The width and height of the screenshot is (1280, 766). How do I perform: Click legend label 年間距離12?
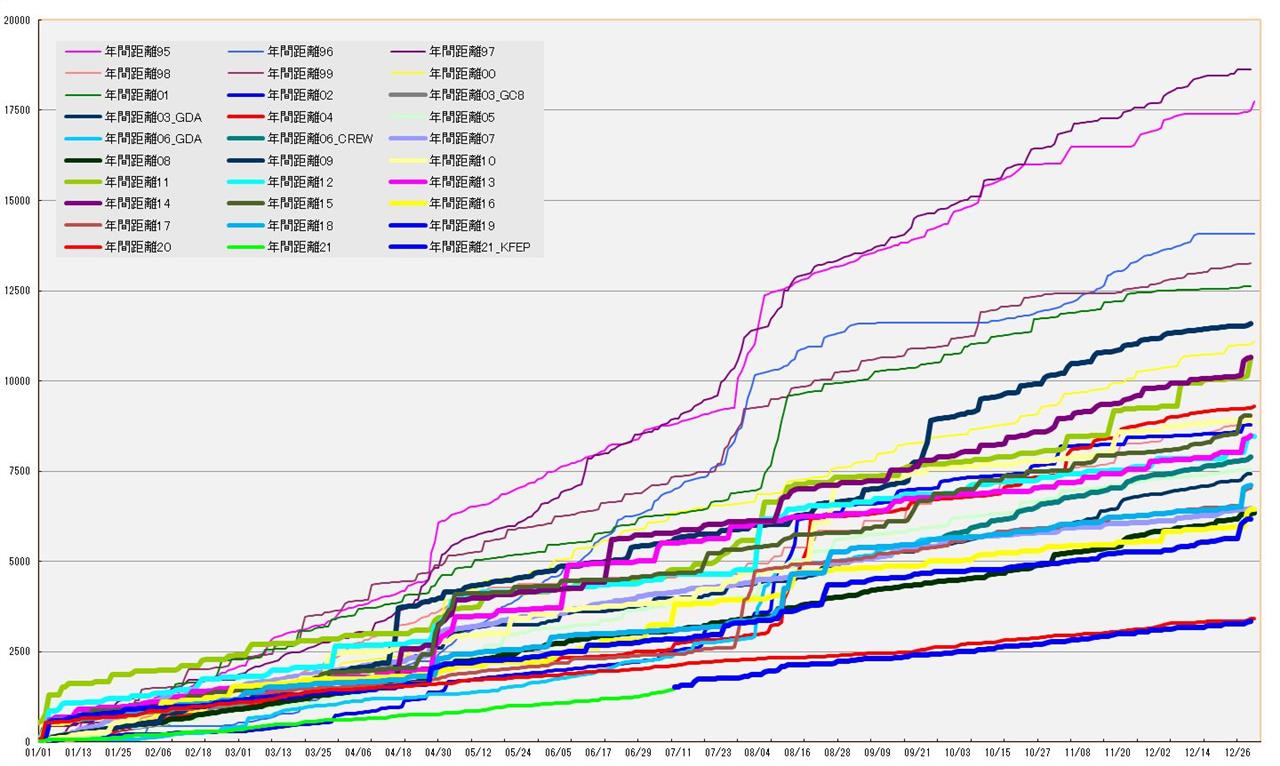pyautogui.click(x=301, y=182)
